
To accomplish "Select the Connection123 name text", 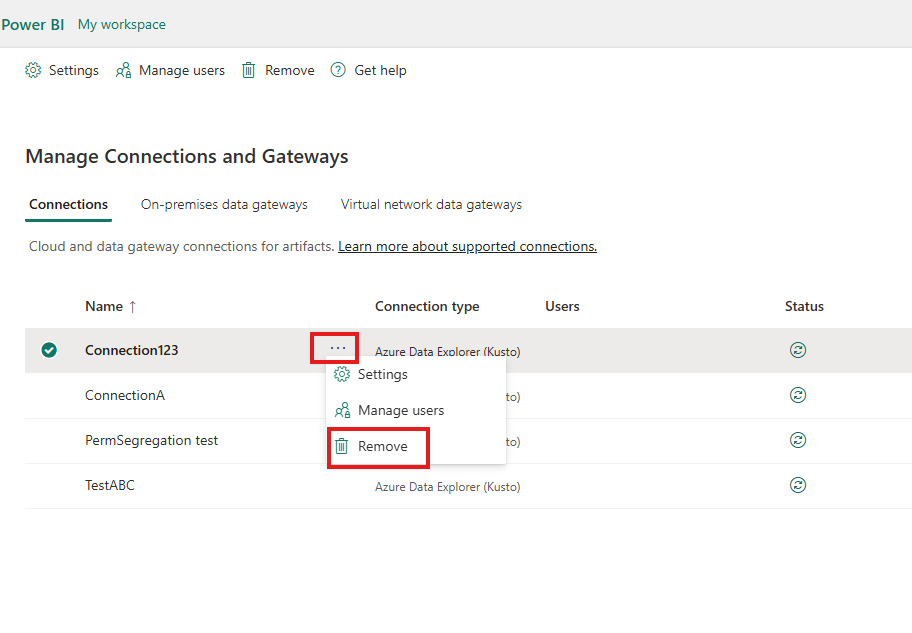I will pos(131,350).
